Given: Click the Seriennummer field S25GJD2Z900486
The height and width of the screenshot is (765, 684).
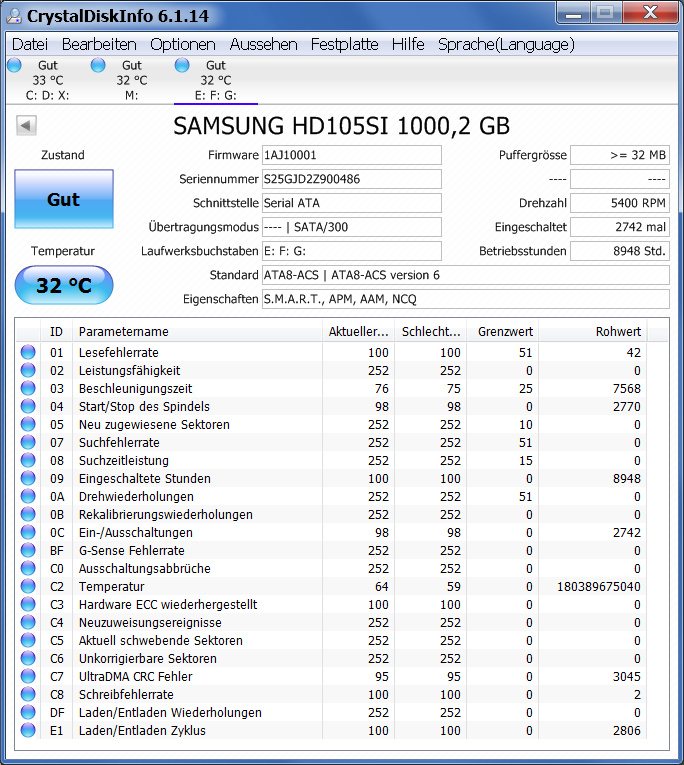Looking at the screenshot, I should click(x=352, y=179).
